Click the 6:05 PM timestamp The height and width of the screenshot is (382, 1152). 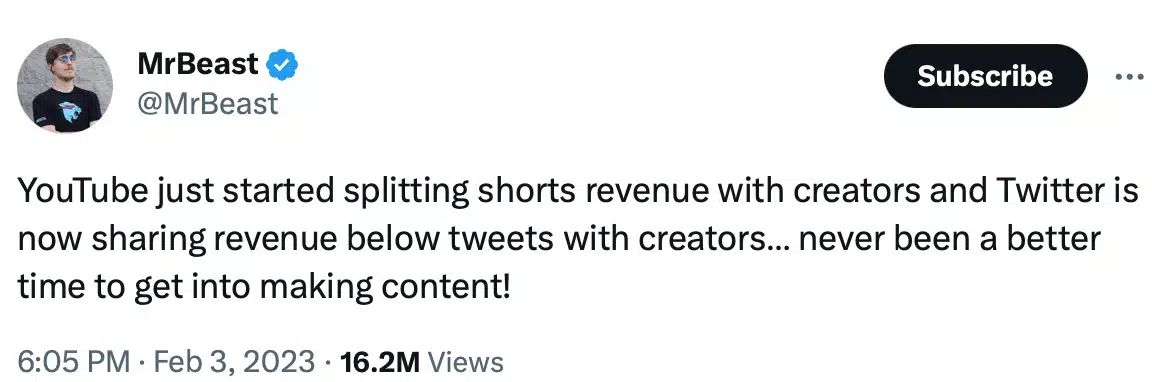[x=73, y=362]
